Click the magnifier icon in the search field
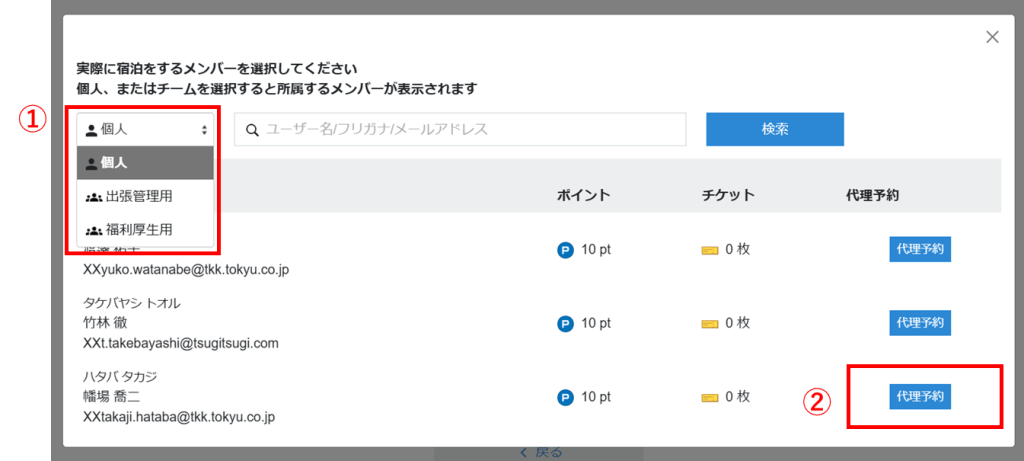The height and width of the screenshot is (461, 1024). click(x=252, y=129)
